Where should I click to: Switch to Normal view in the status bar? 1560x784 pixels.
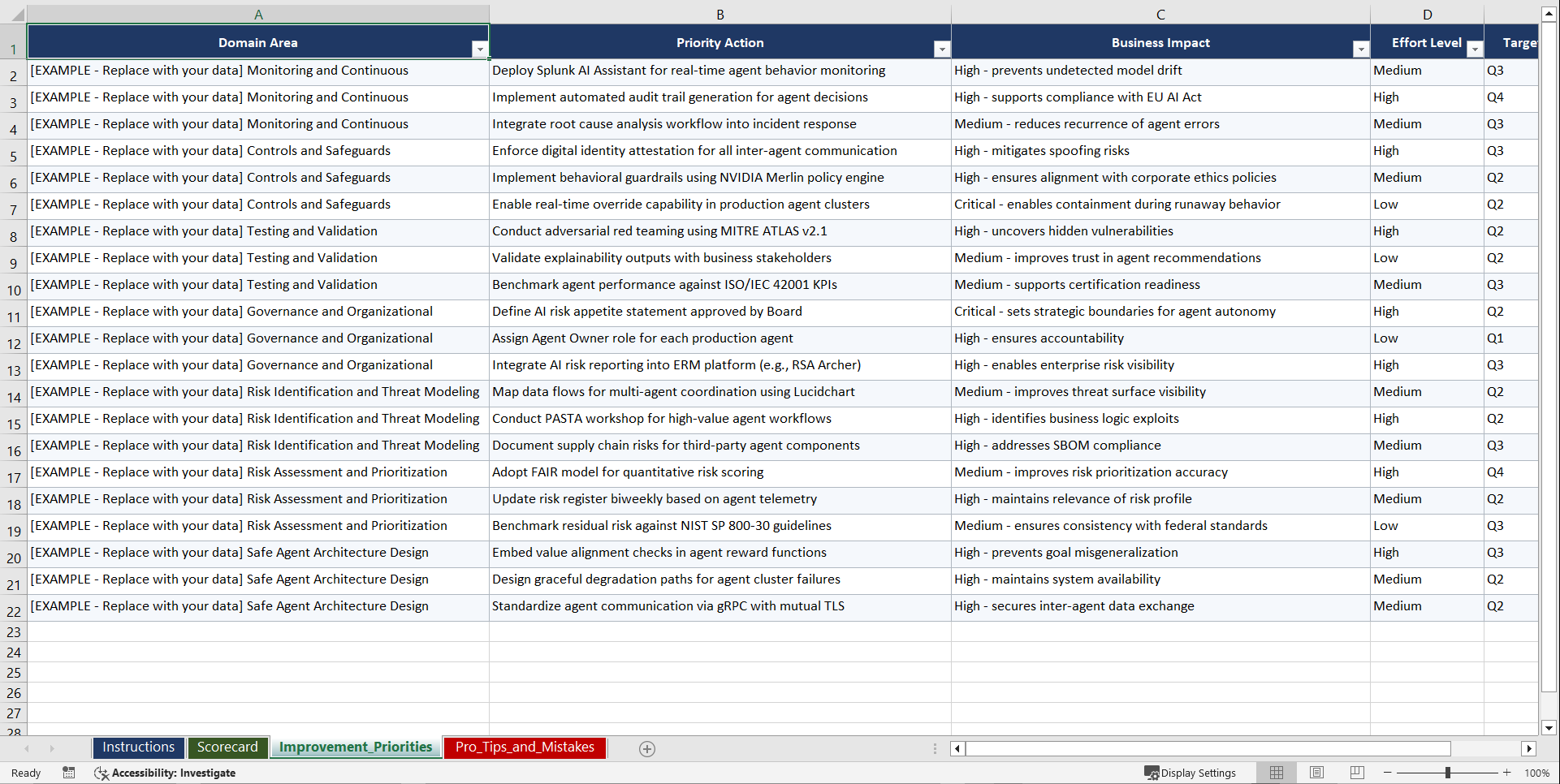(x=1276, y=773)
